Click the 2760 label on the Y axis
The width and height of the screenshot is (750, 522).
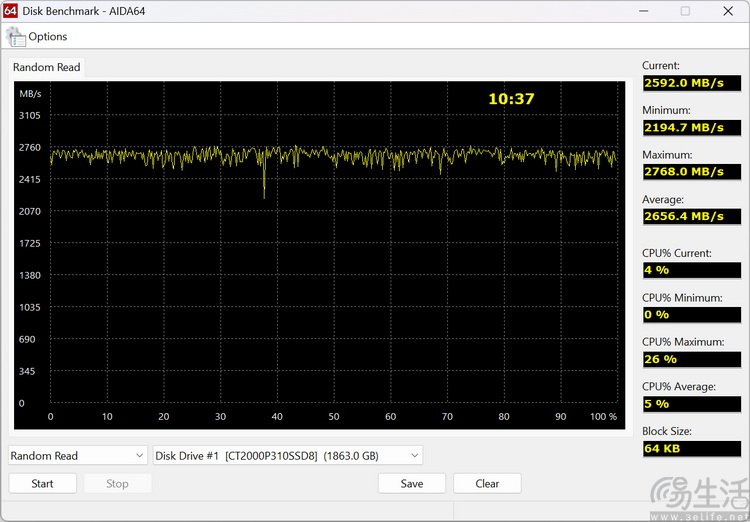tap(30, 147)
